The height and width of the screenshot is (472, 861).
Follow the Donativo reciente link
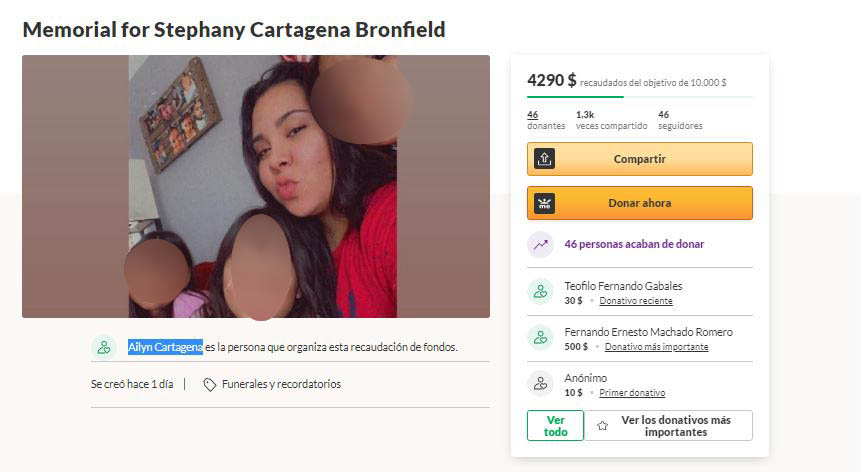coord(636,301)
